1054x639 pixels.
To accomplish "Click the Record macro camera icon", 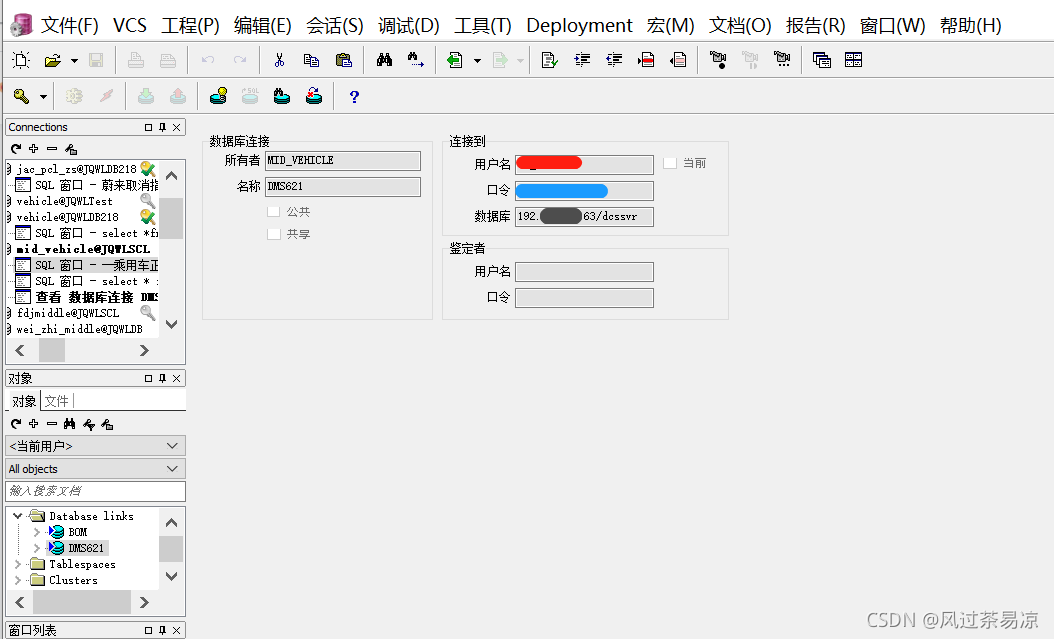I will click(718, 60).
